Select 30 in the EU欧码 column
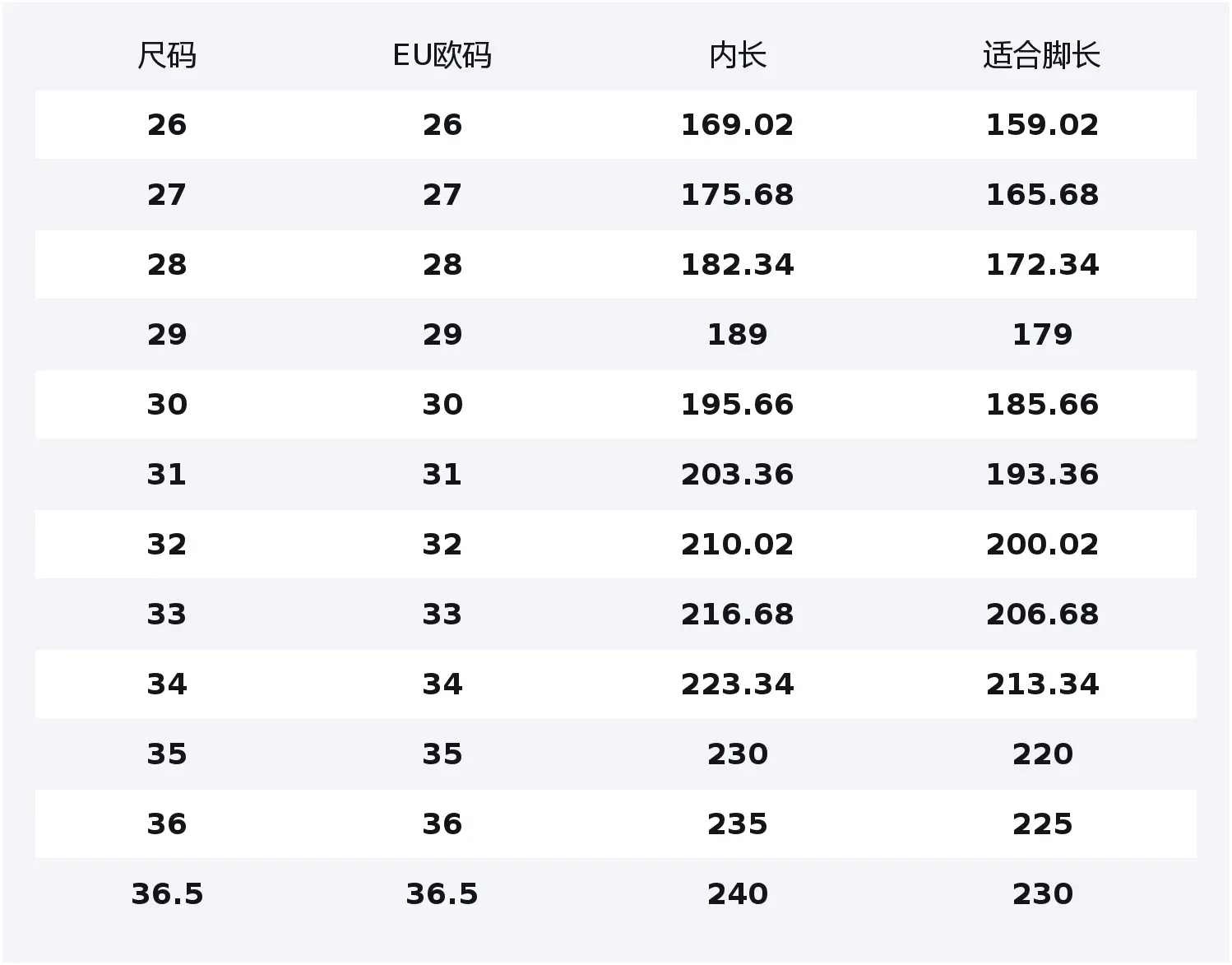The width and height of the screenshot is (1232, 965). coord(442,405)
